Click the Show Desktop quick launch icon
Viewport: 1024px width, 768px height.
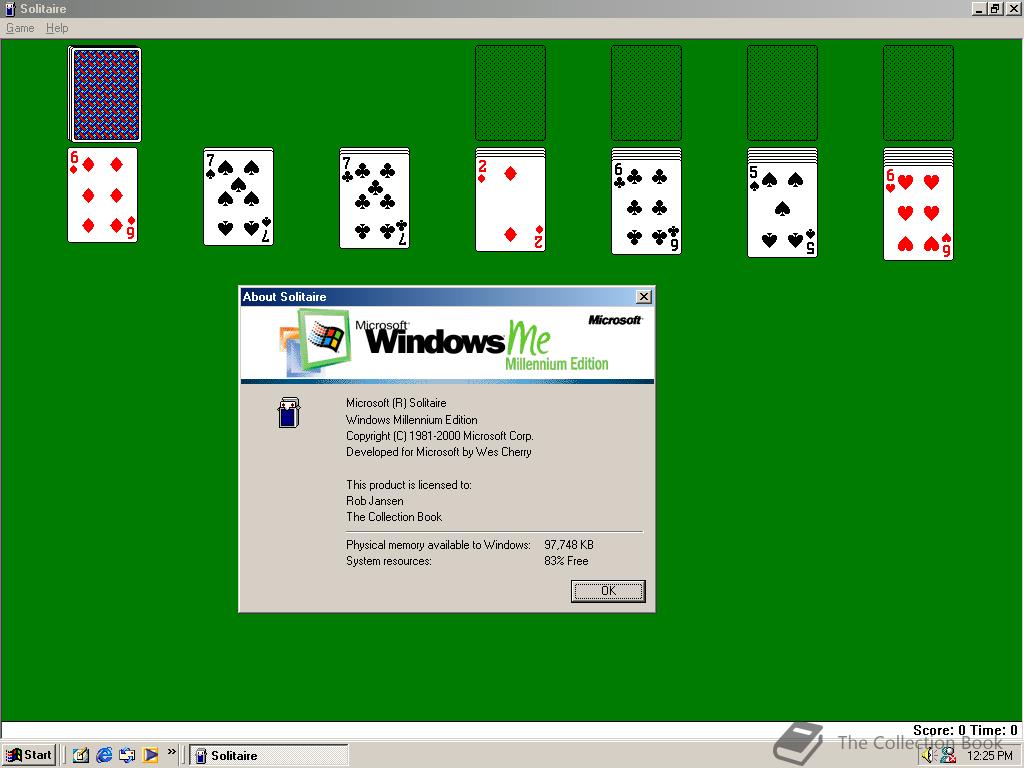[x=81, y=755]
